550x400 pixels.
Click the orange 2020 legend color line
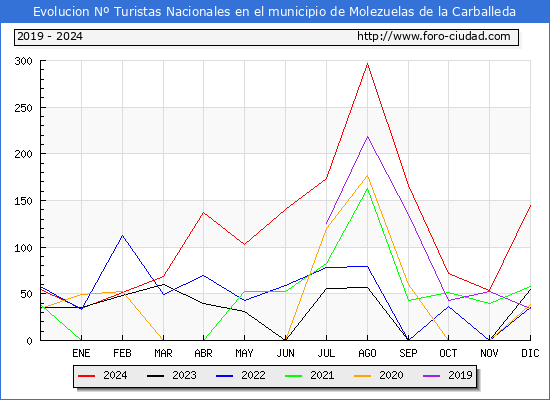363,376
